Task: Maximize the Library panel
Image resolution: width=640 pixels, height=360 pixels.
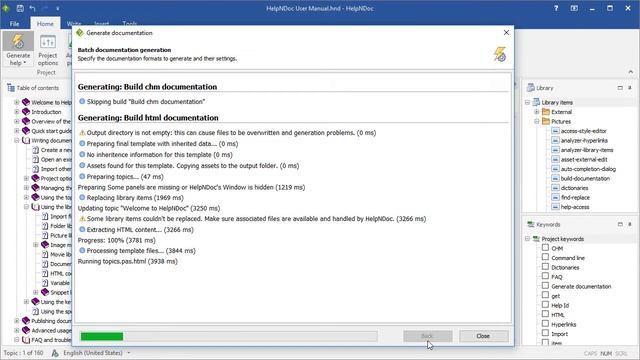Action: coord(620,88)
